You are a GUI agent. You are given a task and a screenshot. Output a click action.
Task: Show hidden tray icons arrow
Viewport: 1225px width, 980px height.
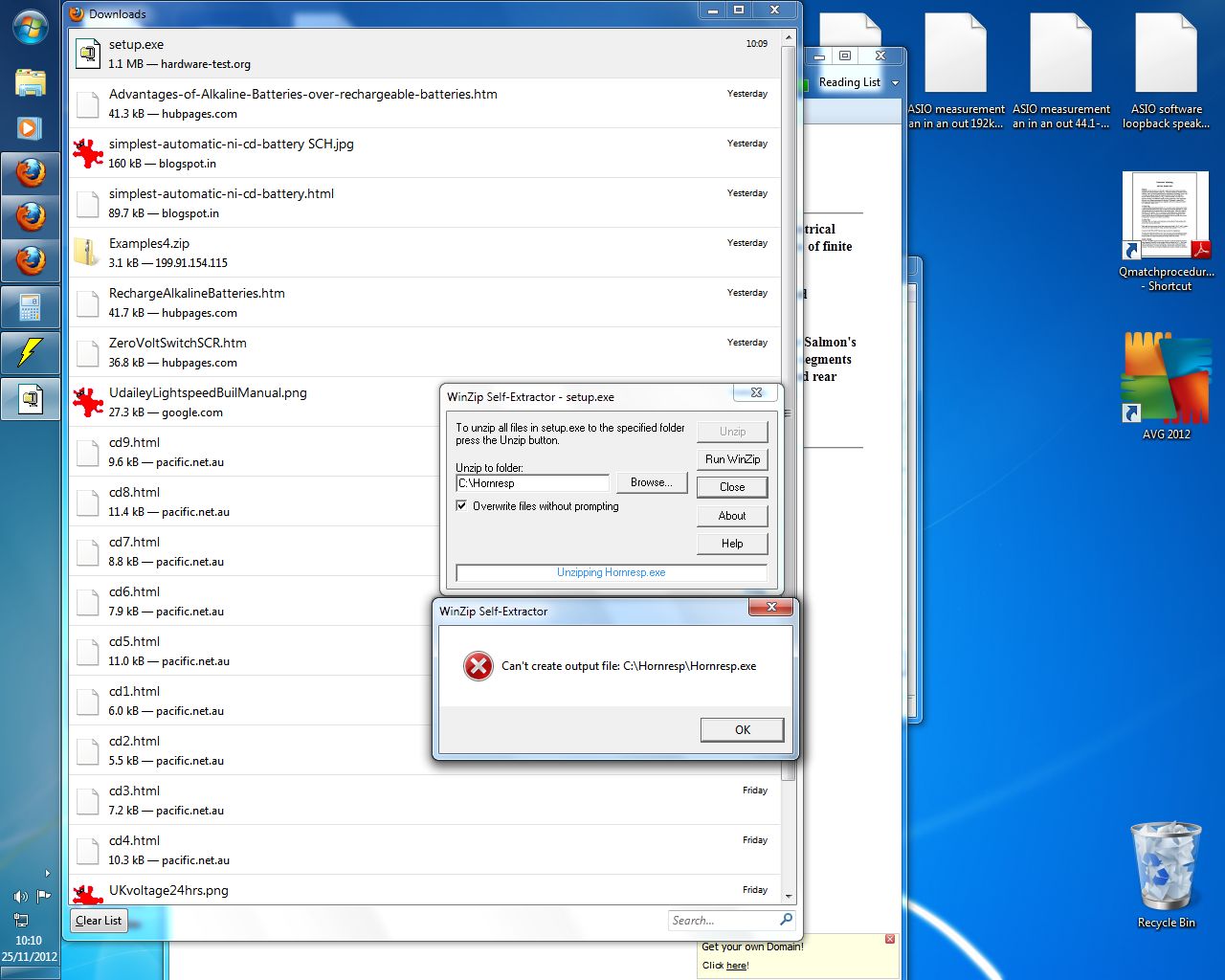(x=47, y=873)
